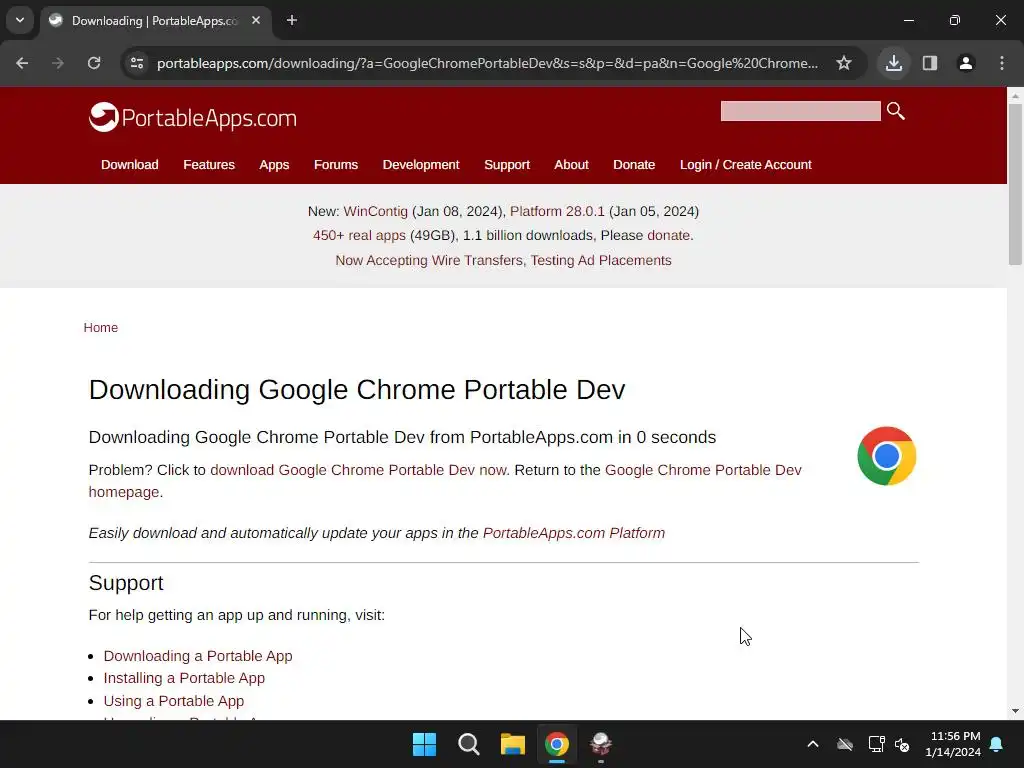Open the Platform 28.0.1 link
Image resolution: width=1024 pixels, height=768 pixels.
pos(557,212)
